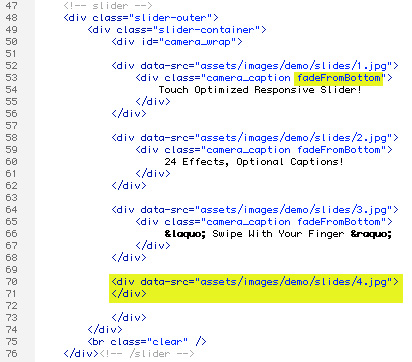
Task: Click the highlighted fadeFromBottom class on line 53
Action: 339,78
